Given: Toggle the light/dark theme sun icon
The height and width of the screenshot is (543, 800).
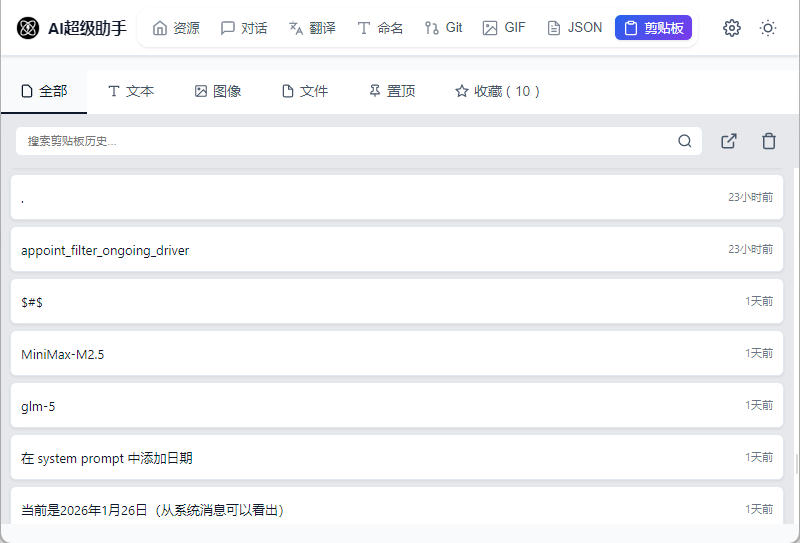Looking at the screenshot, I should tap(768, 28).
